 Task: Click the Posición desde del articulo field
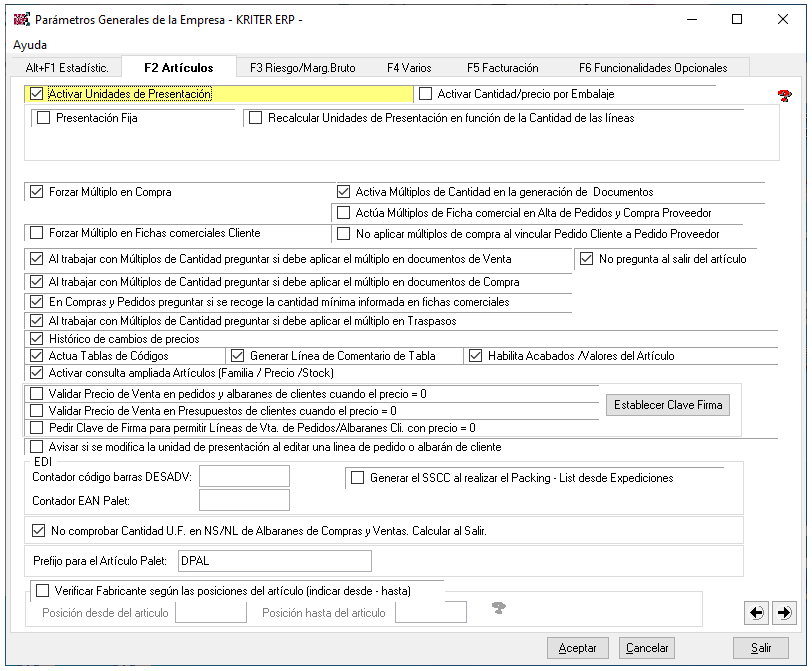211,612
